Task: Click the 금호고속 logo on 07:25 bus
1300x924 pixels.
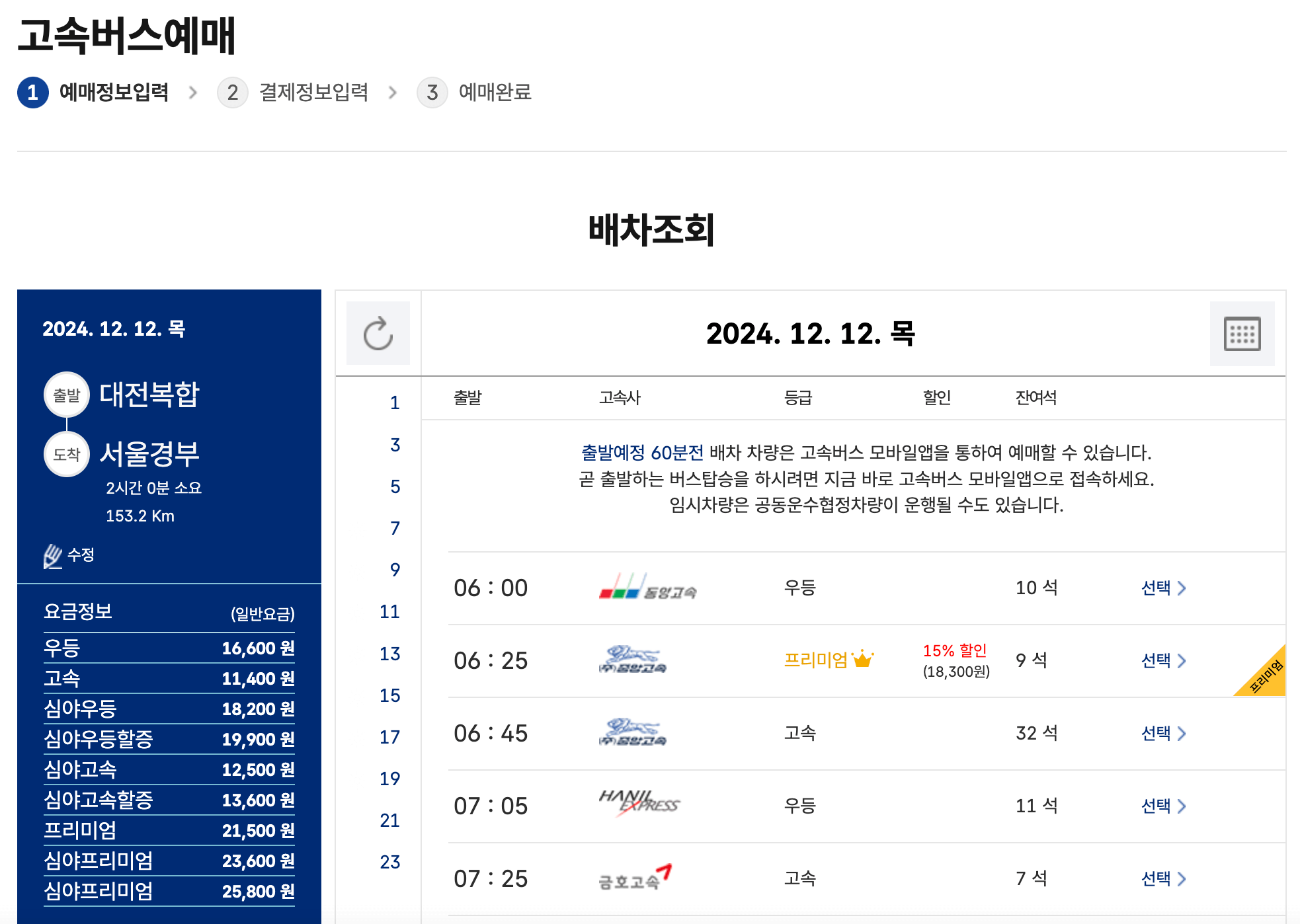Action: tap(635, 878)
